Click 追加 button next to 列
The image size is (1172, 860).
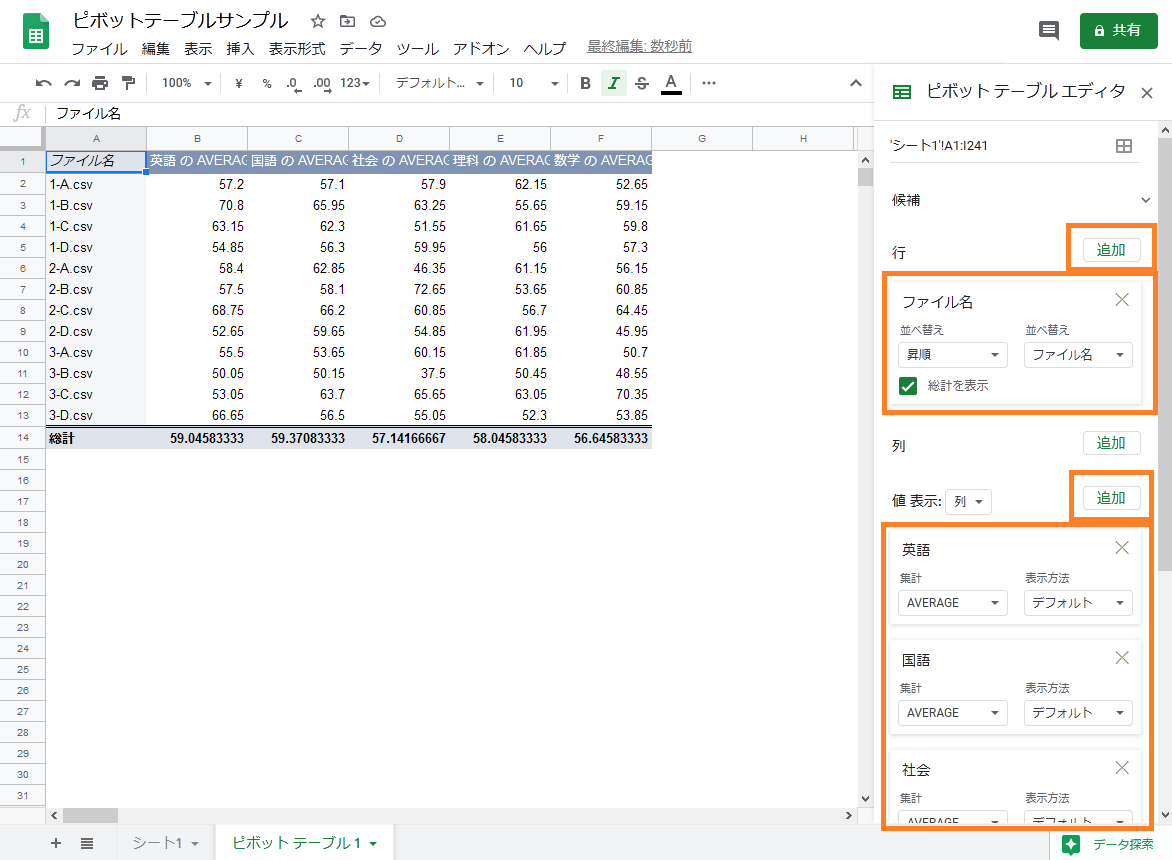(x=1111, y=443)
